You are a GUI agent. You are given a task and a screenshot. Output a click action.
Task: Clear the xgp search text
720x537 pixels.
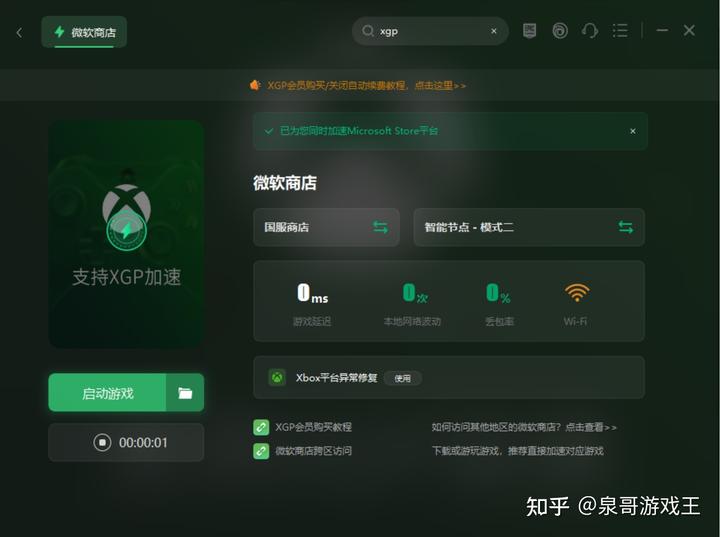point(494,31)
